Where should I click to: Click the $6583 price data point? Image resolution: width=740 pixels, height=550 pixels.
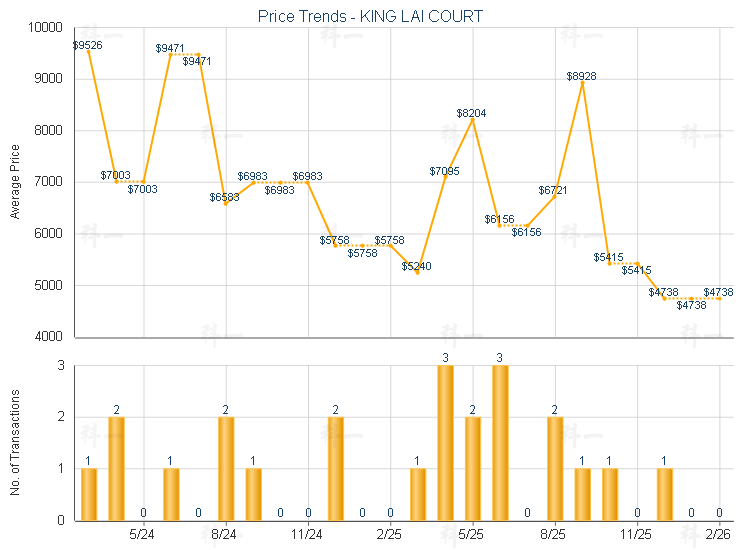click(226, 203)
